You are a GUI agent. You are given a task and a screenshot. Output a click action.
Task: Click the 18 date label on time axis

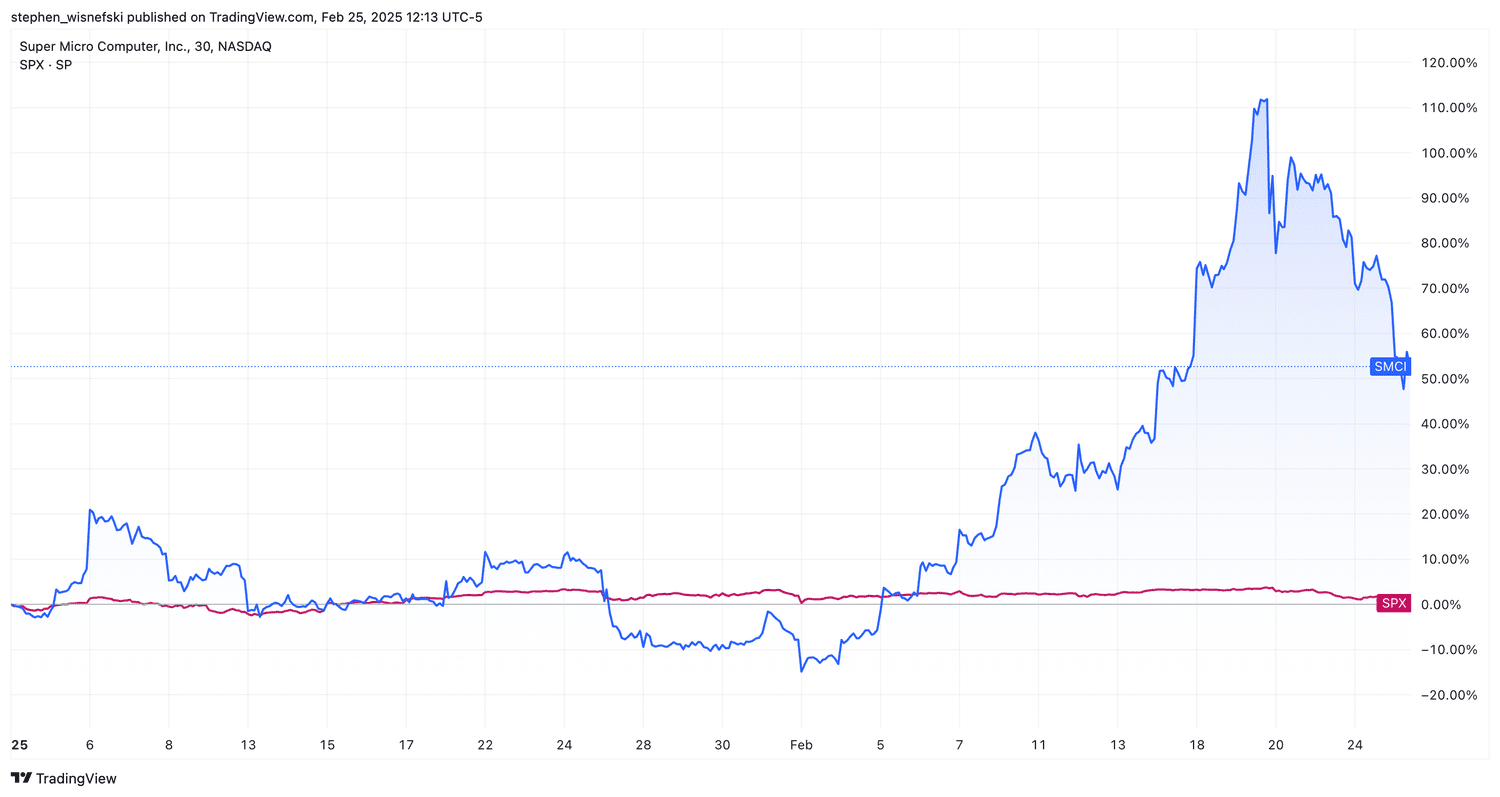tap(1198, 745)
